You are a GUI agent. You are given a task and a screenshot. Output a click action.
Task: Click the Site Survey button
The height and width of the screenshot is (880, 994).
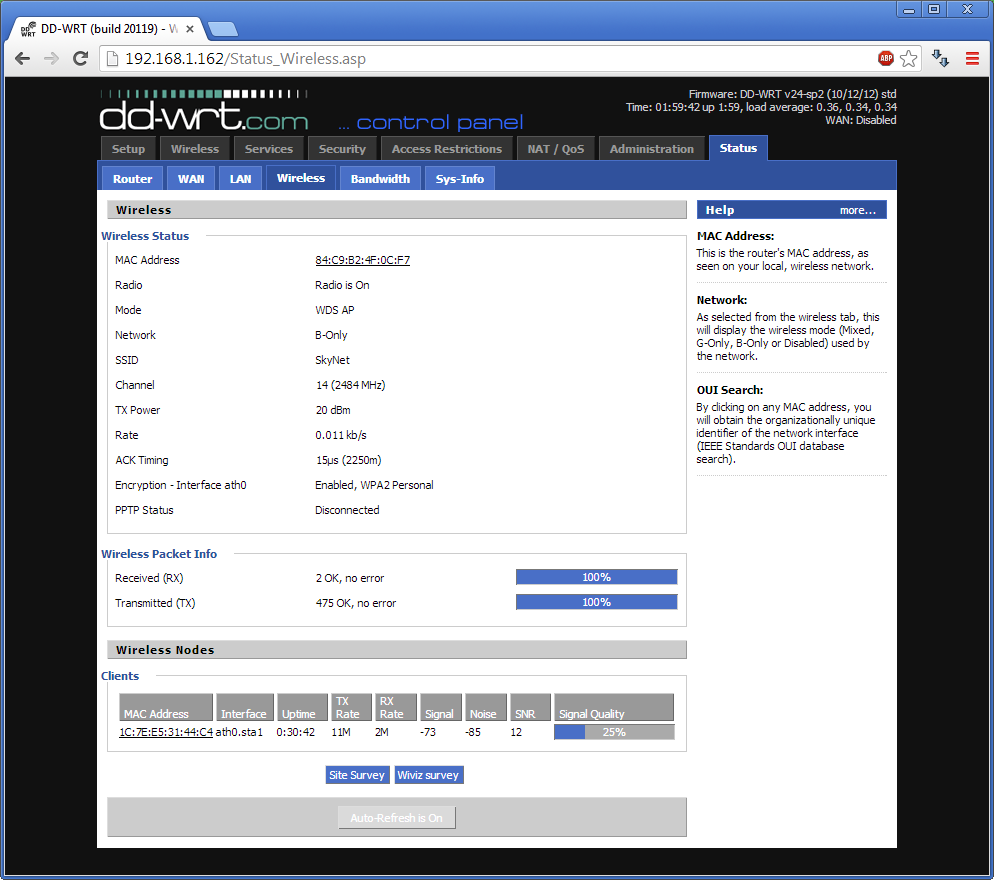coord(357,775)
